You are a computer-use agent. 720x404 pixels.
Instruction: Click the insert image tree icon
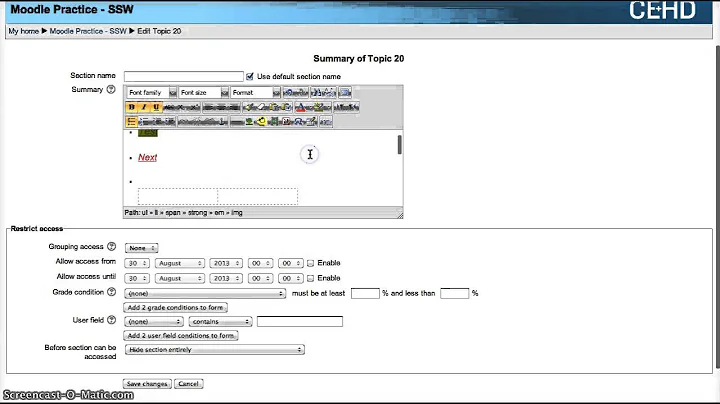(249, 122)
